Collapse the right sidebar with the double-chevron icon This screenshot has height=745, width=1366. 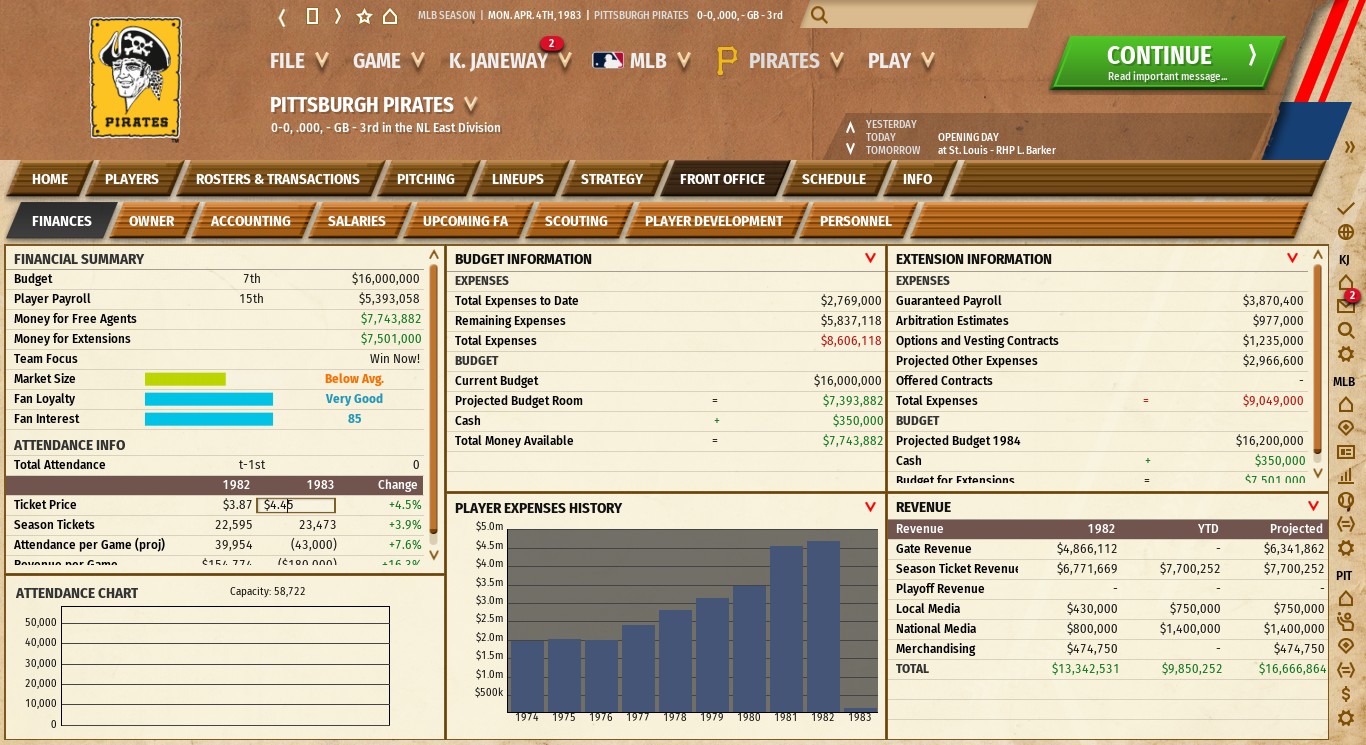(x=1349, y=147)
